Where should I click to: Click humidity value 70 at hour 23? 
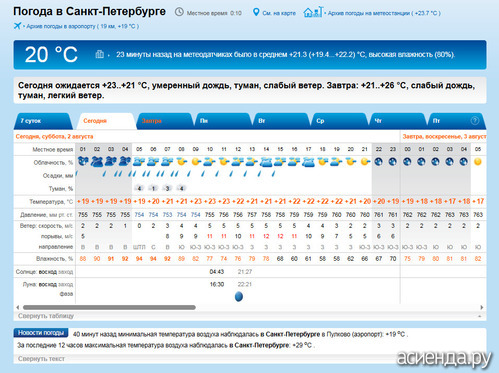click(393, 259)
